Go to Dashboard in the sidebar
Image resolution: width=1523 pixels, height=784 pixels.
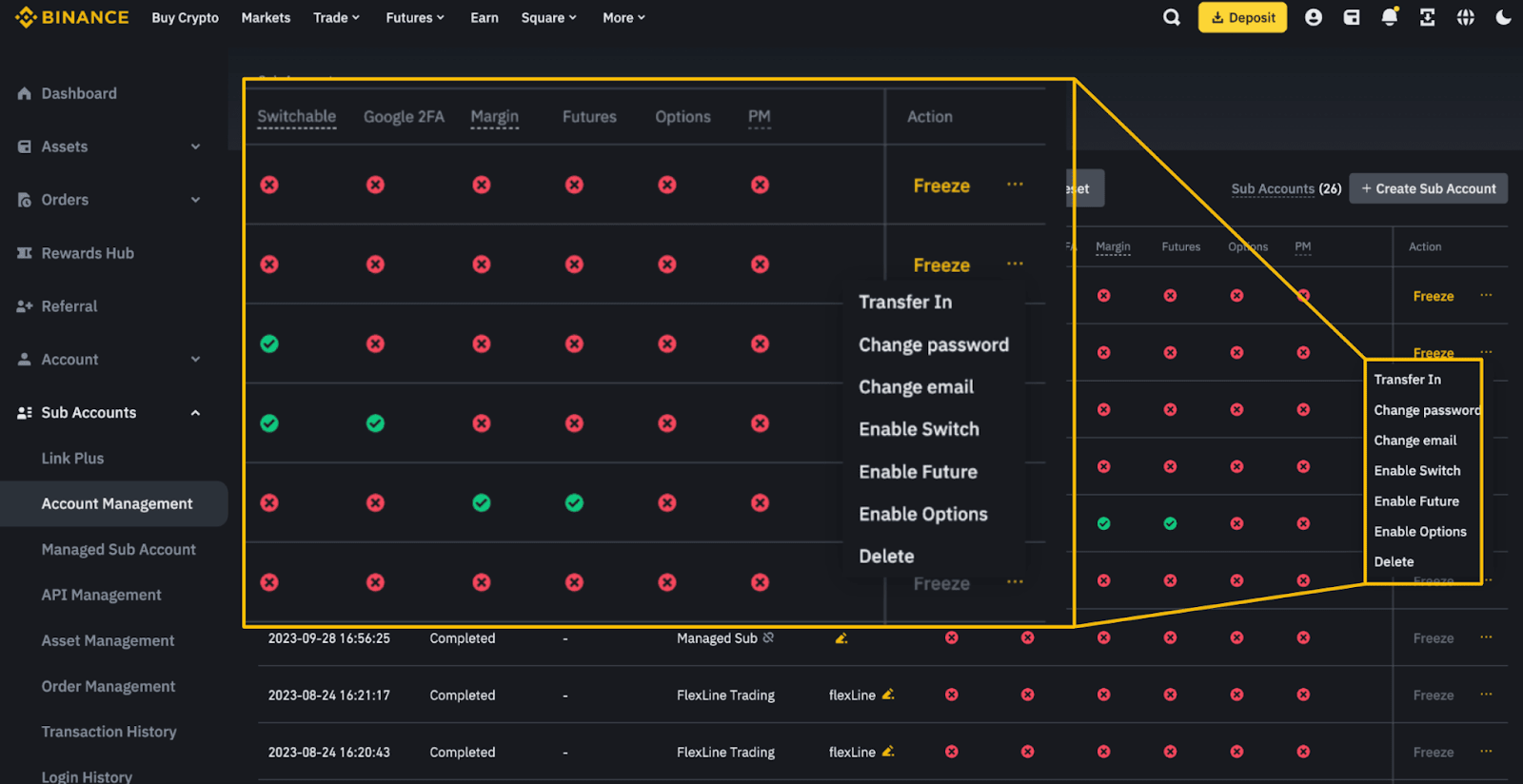79,93
